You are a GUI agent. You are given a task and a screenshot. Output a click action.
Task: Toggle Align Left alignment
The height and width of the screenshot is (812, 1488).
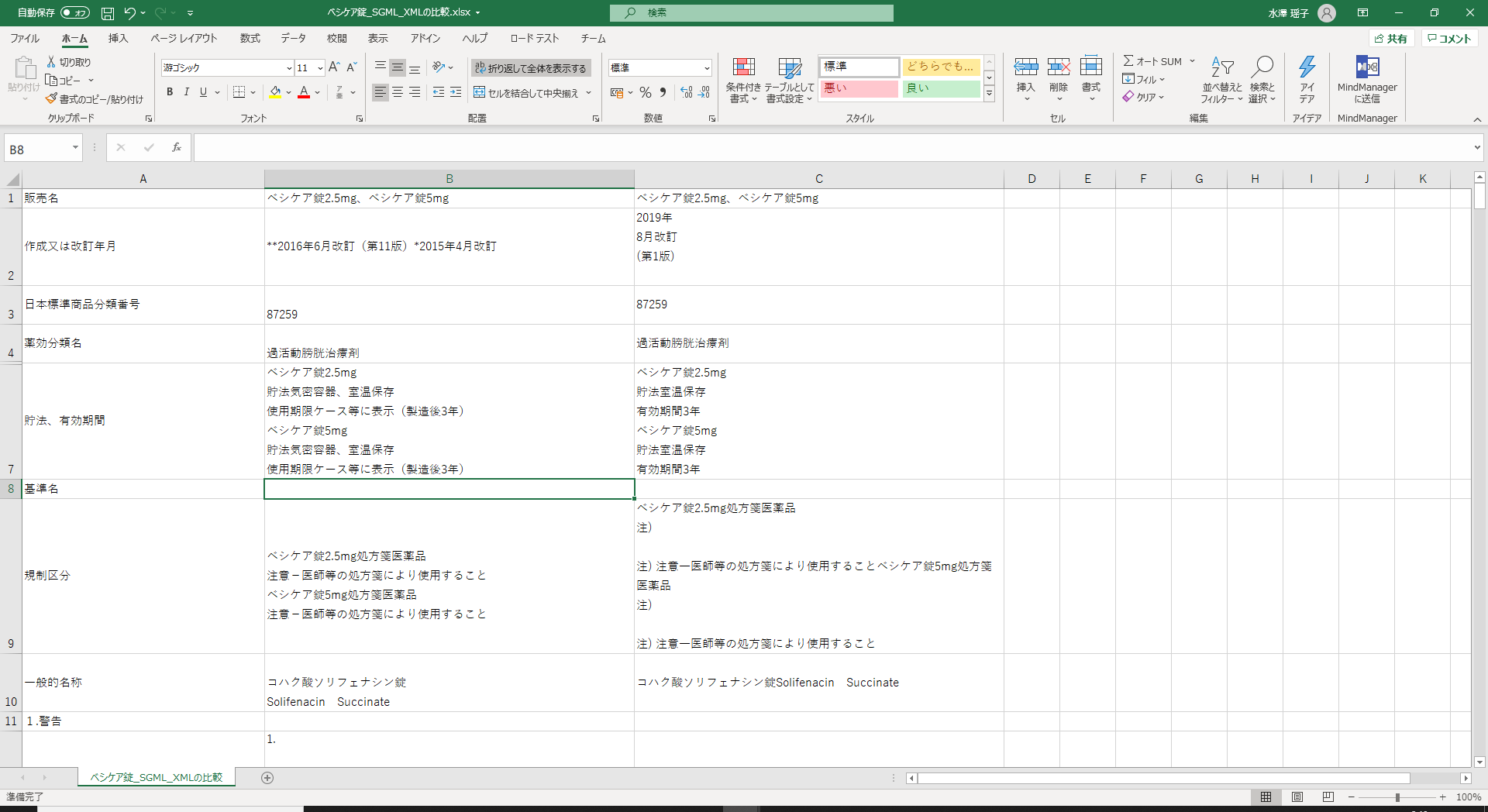380,92
